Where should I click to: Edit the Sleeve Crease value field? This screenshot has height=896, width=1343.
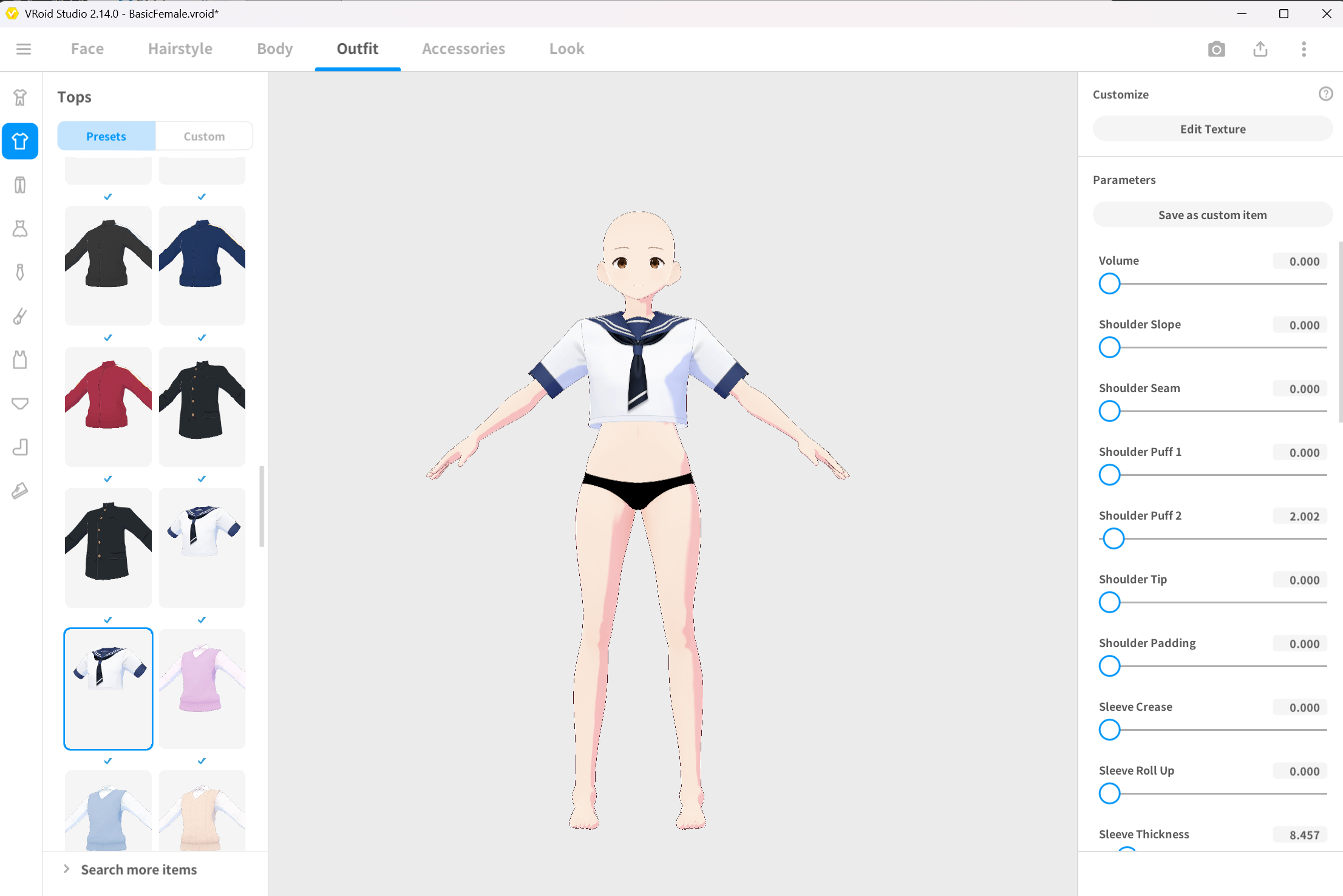(1300, 707)
